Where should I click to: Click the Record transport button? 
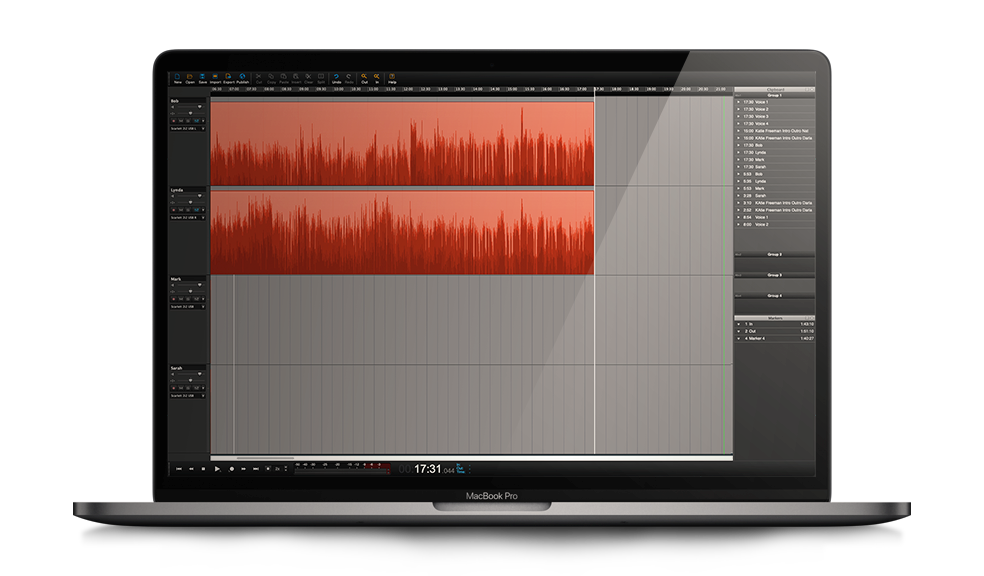pos(232,469)
